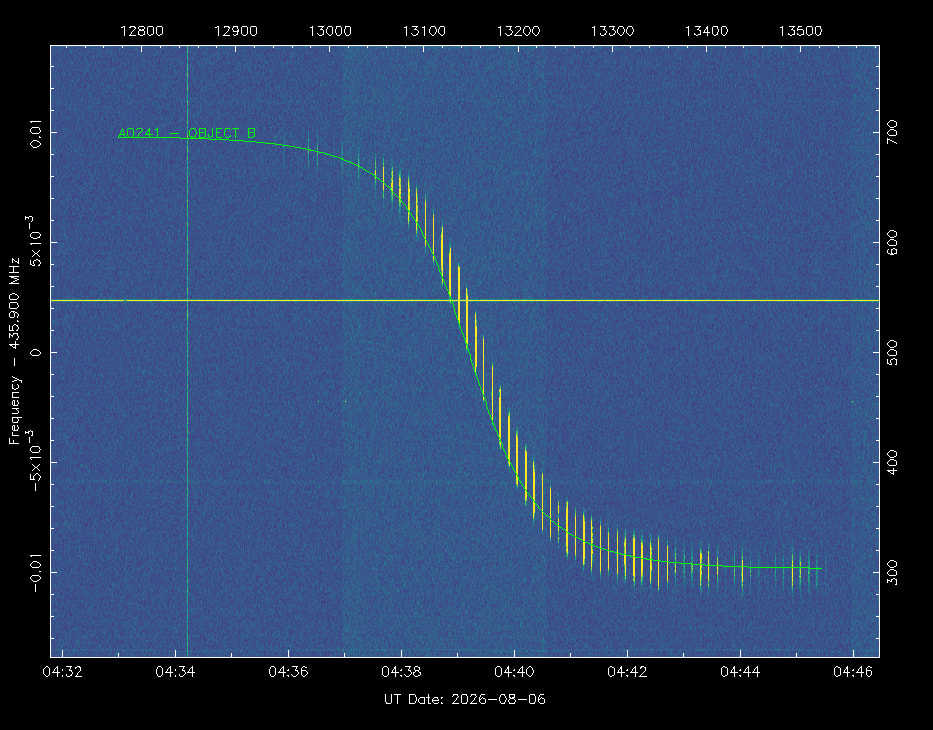Click the horizontal yellow carrier line
933x730 pixels.
pyautogui.click(x=465, y=300)
